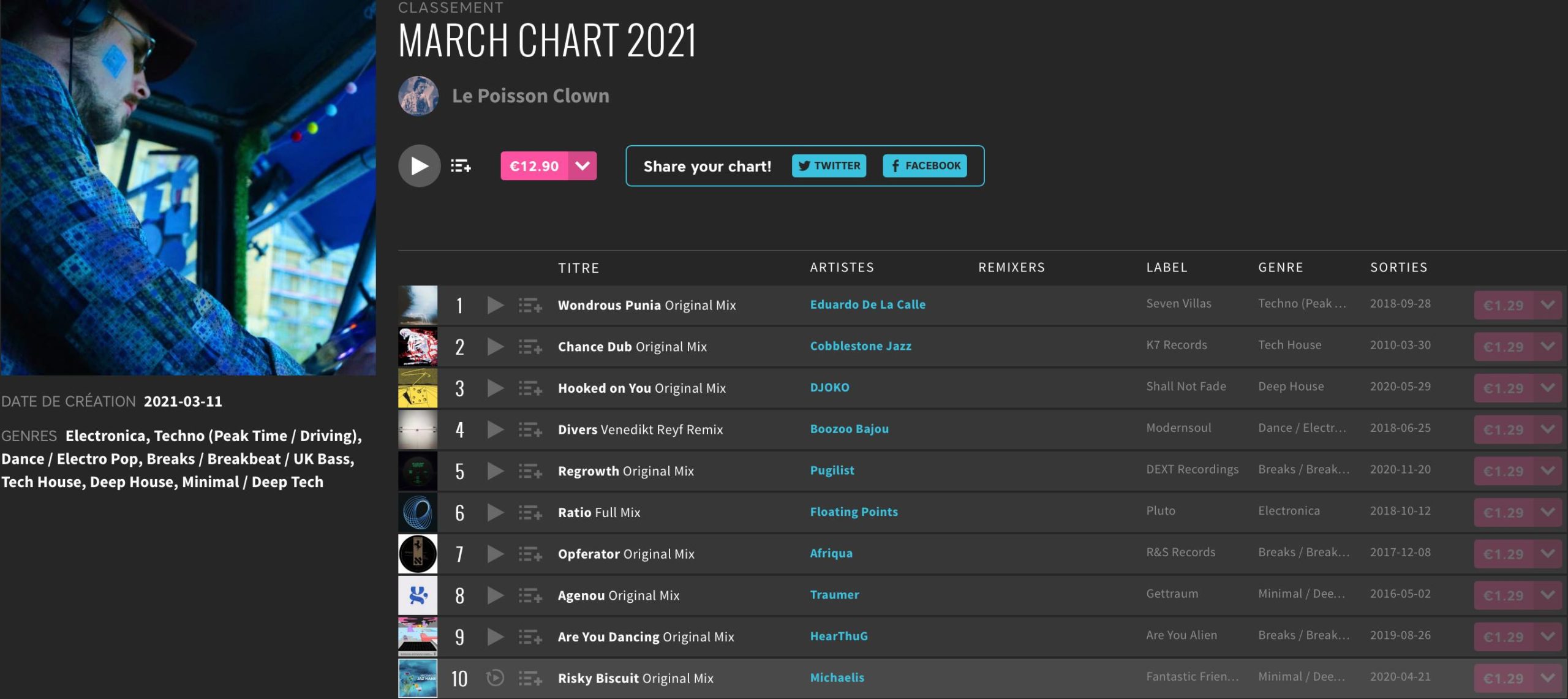Viewport: 1568px width, 699px height.
Task: Open artist Pugilist
Action: pyautogui.click(x=832, y=470)
